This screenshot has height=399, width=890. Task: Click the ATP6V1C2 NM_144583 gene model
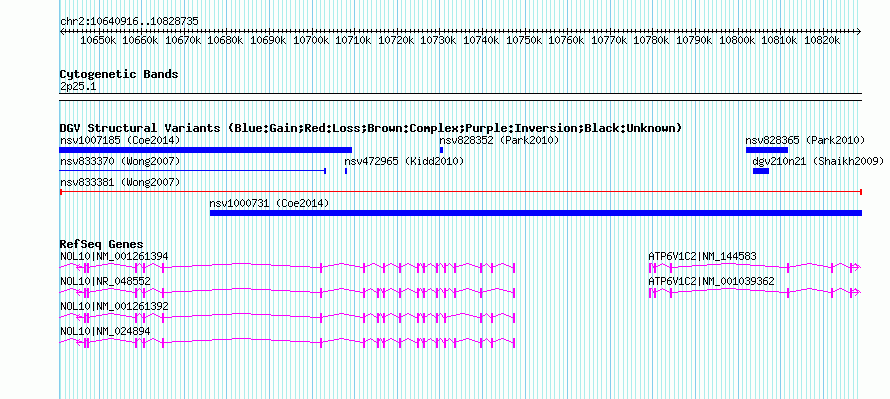(755, 267)
